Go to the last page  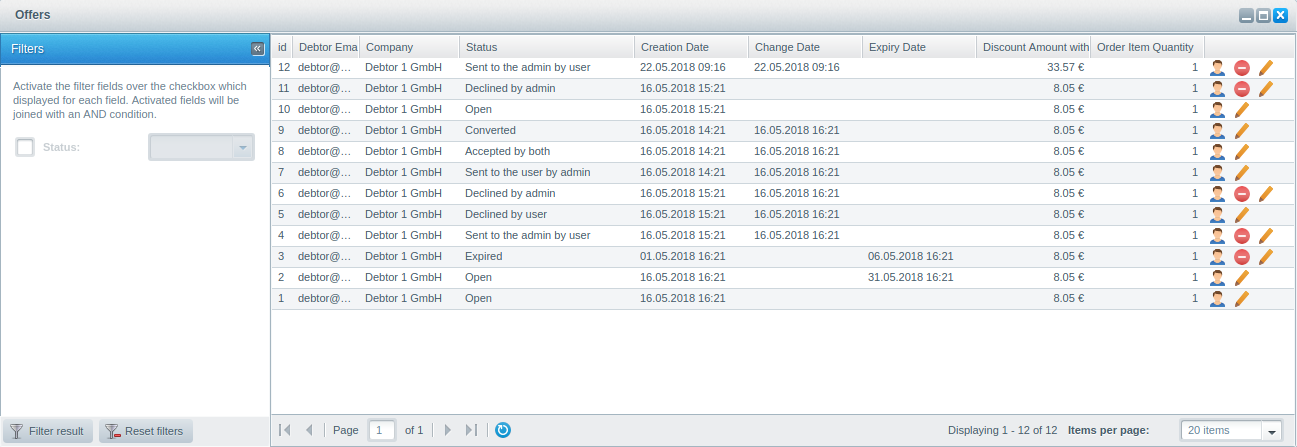472,430
